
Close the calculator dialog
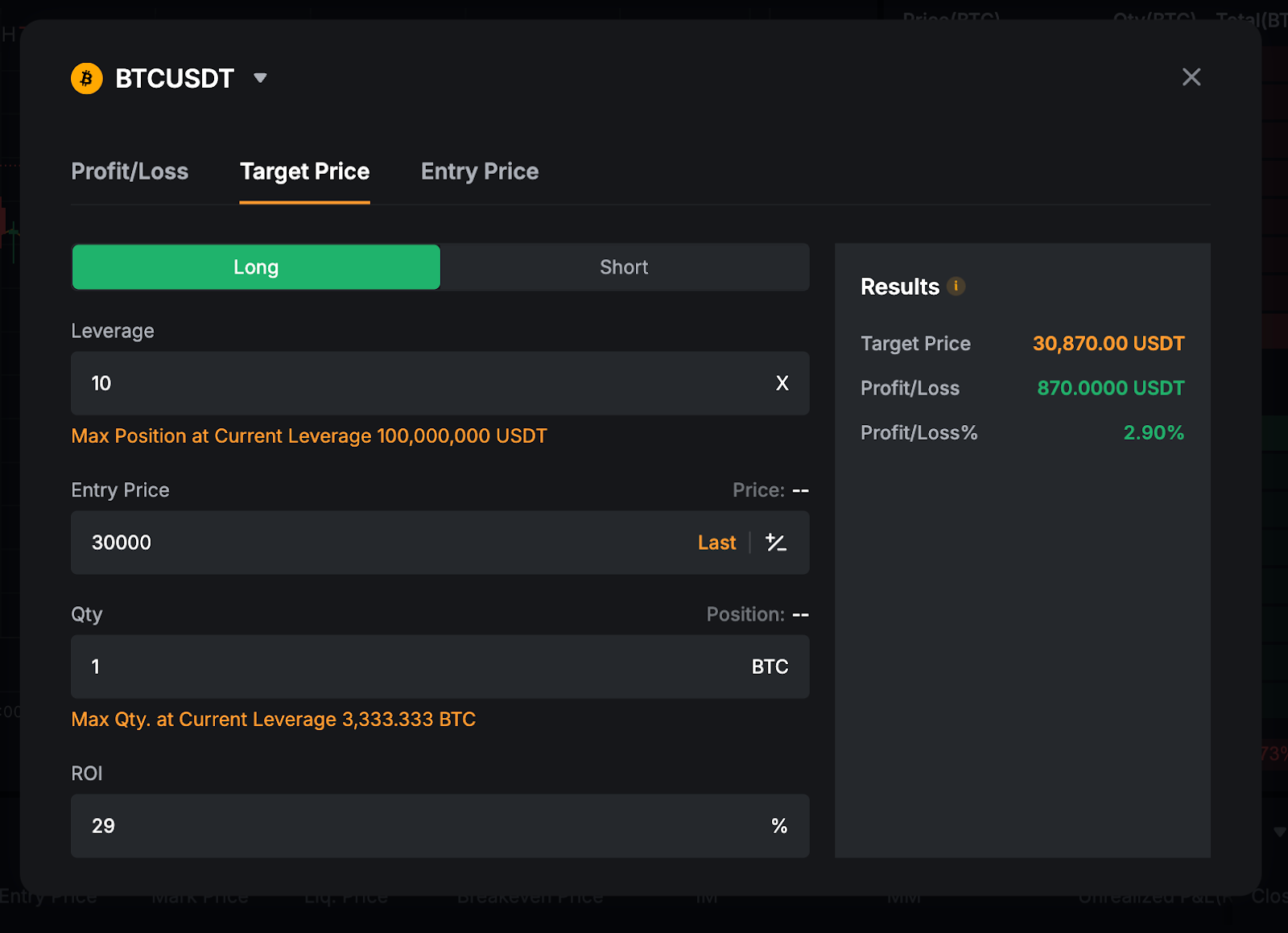[x=1191, y=77]
